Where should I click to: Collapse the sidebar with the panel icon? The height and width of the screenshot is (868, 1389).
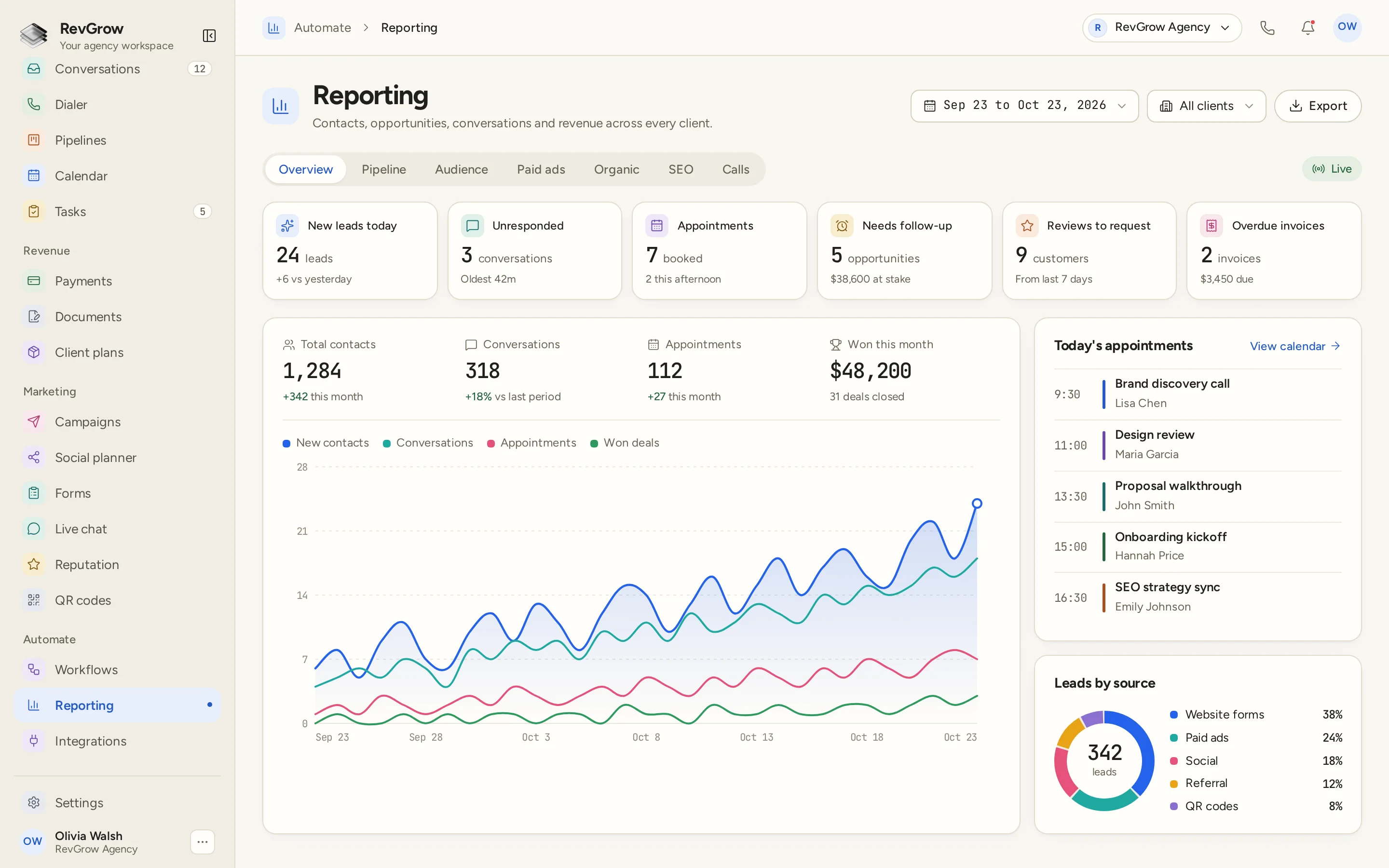209,36
